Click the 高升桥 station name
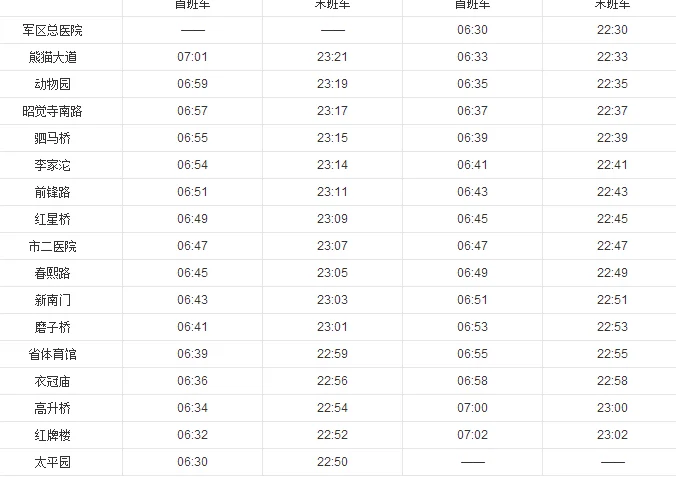This screenshot has height=477, width=676. click(x=53, y=408)
